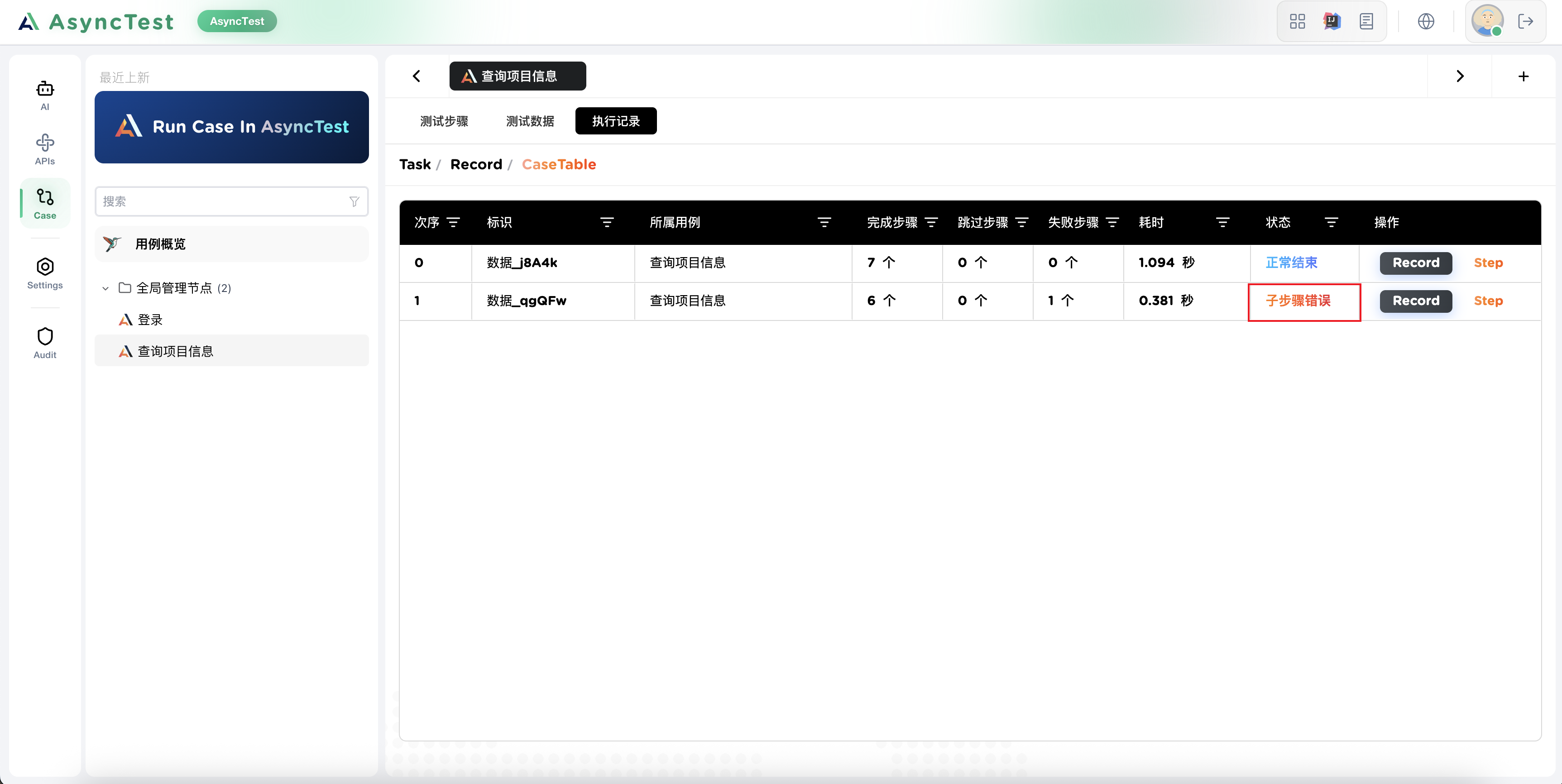
Task: Switch to the 测试数据 tab
Action: (530, 121)
